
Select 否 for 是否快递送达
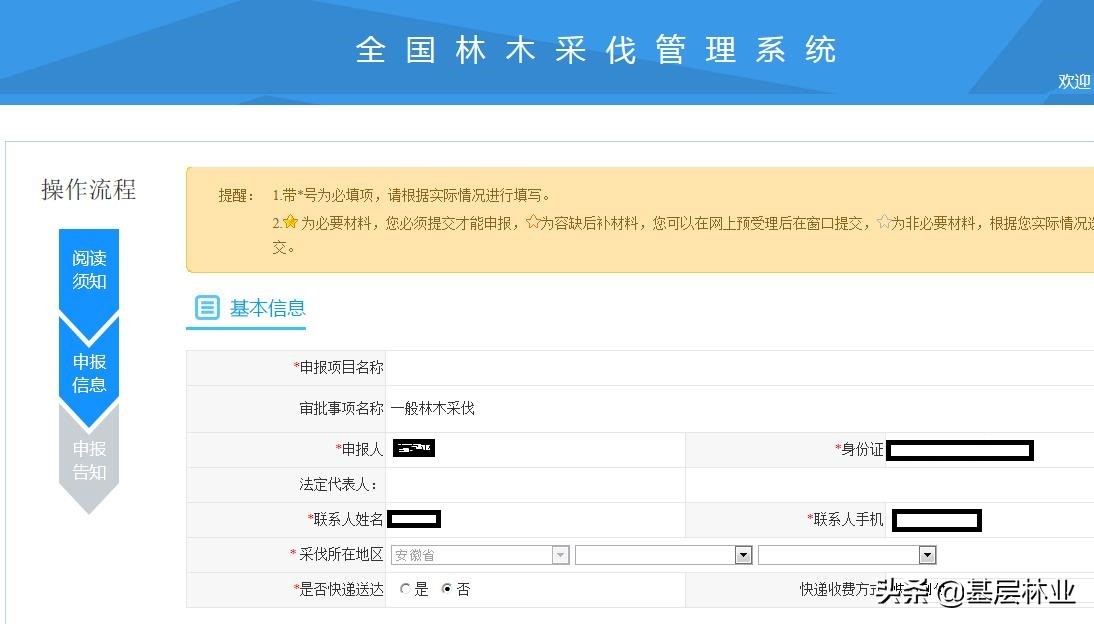448,589
